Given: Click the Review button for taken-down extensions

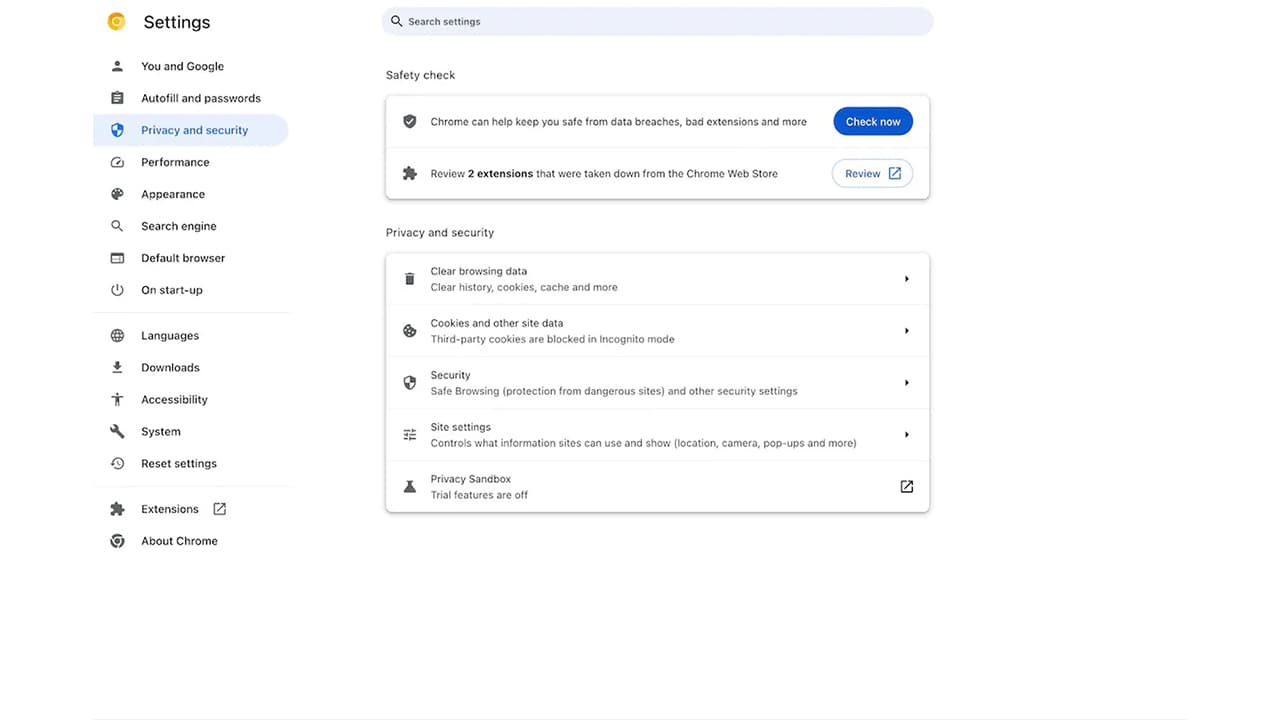Looking at the screenshot, I should (872, 173).
